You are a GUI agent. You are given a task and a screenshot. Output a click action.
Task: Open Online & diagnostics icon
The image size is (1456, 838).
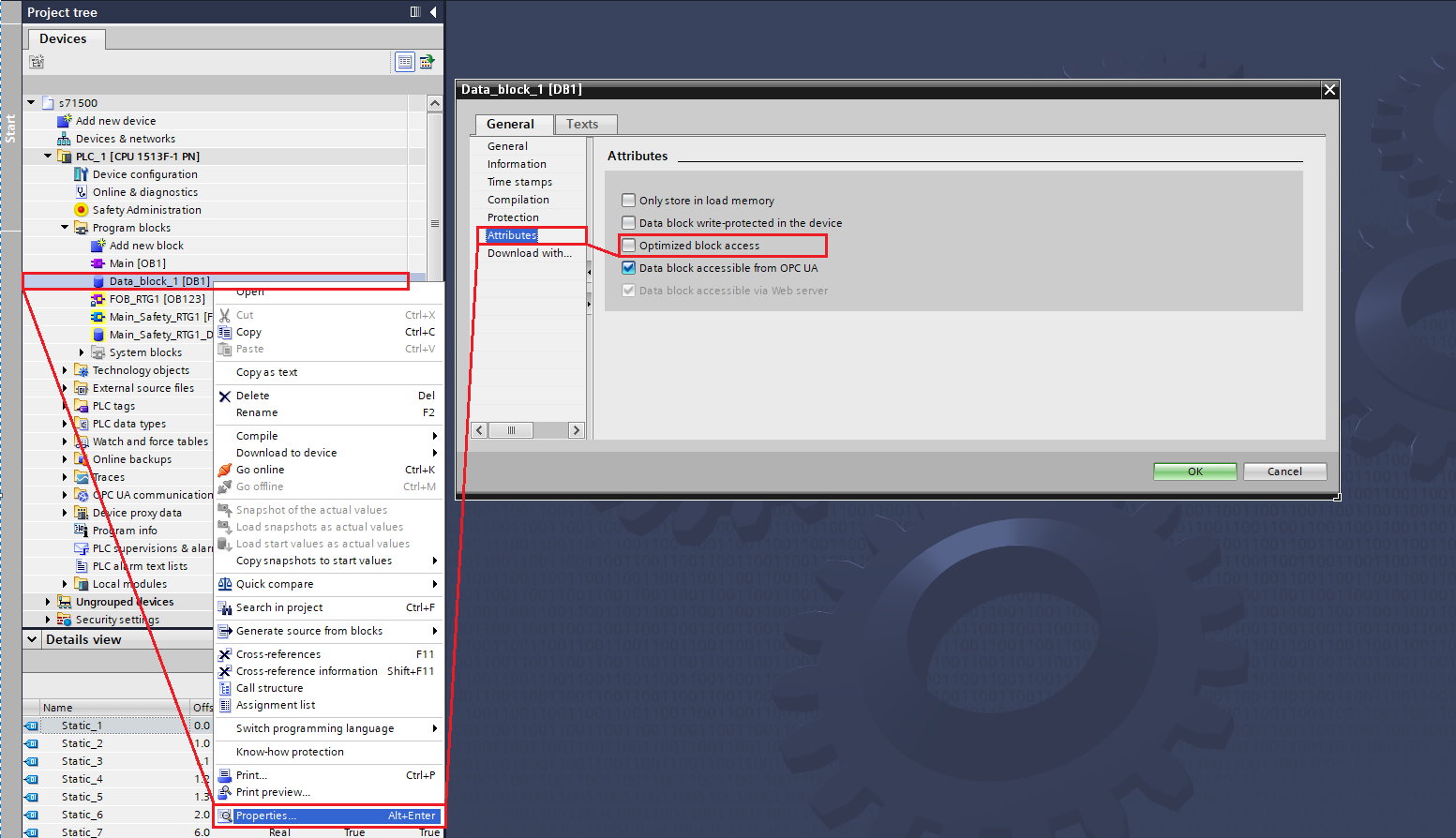tap(82, 192)
